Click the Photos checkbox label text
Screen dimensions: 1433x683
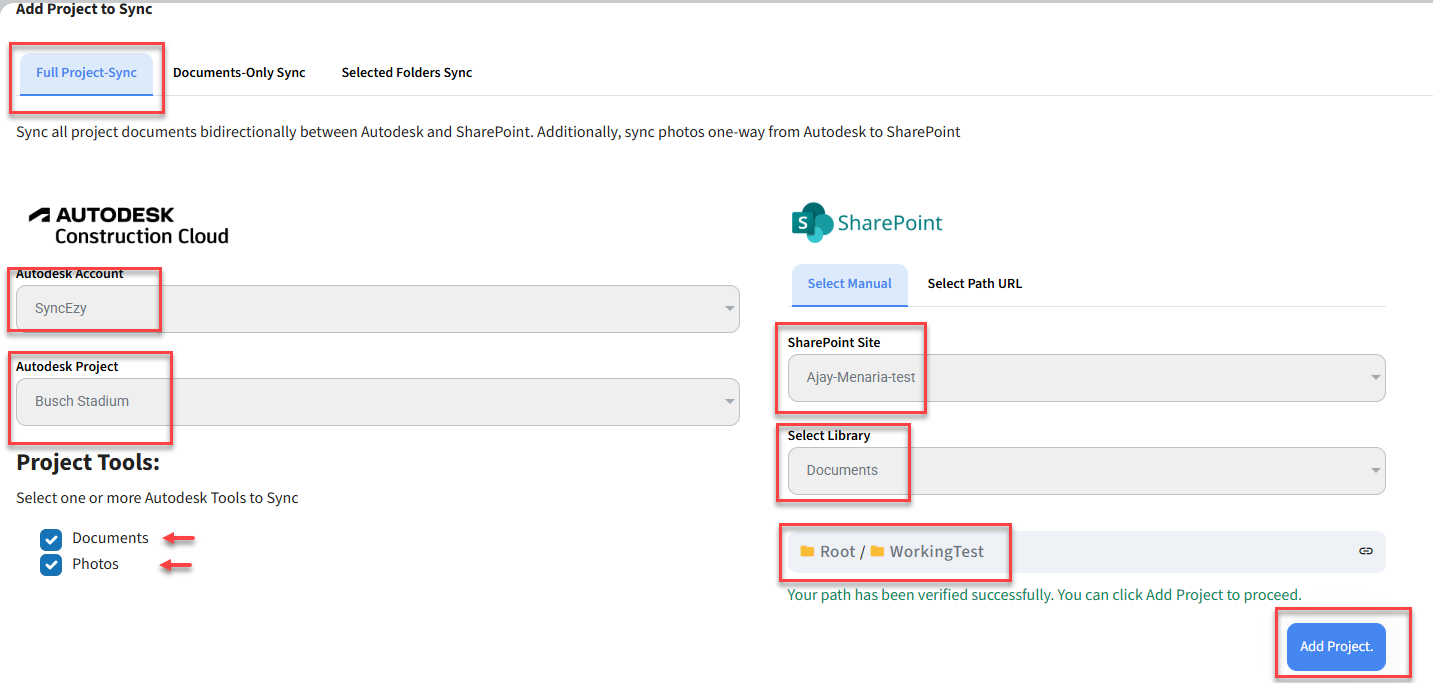pyautogui.click(x=95, y=565)
